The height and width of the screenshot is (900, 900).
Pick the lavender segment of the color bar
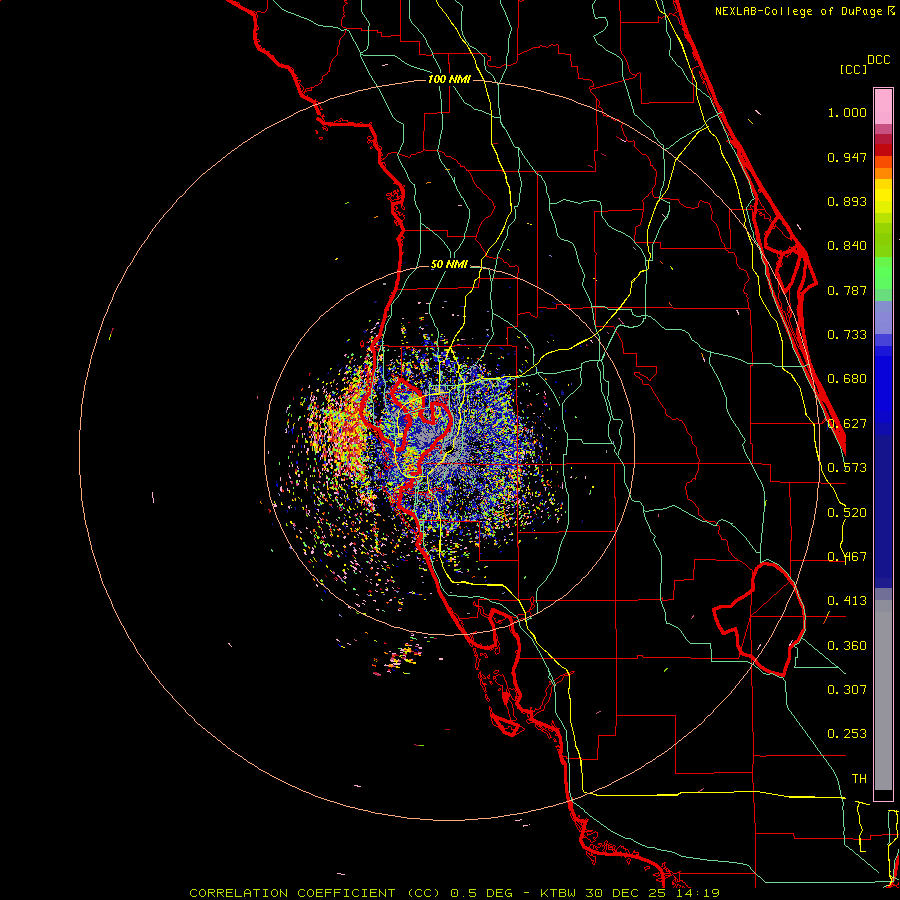pos(883,318)
